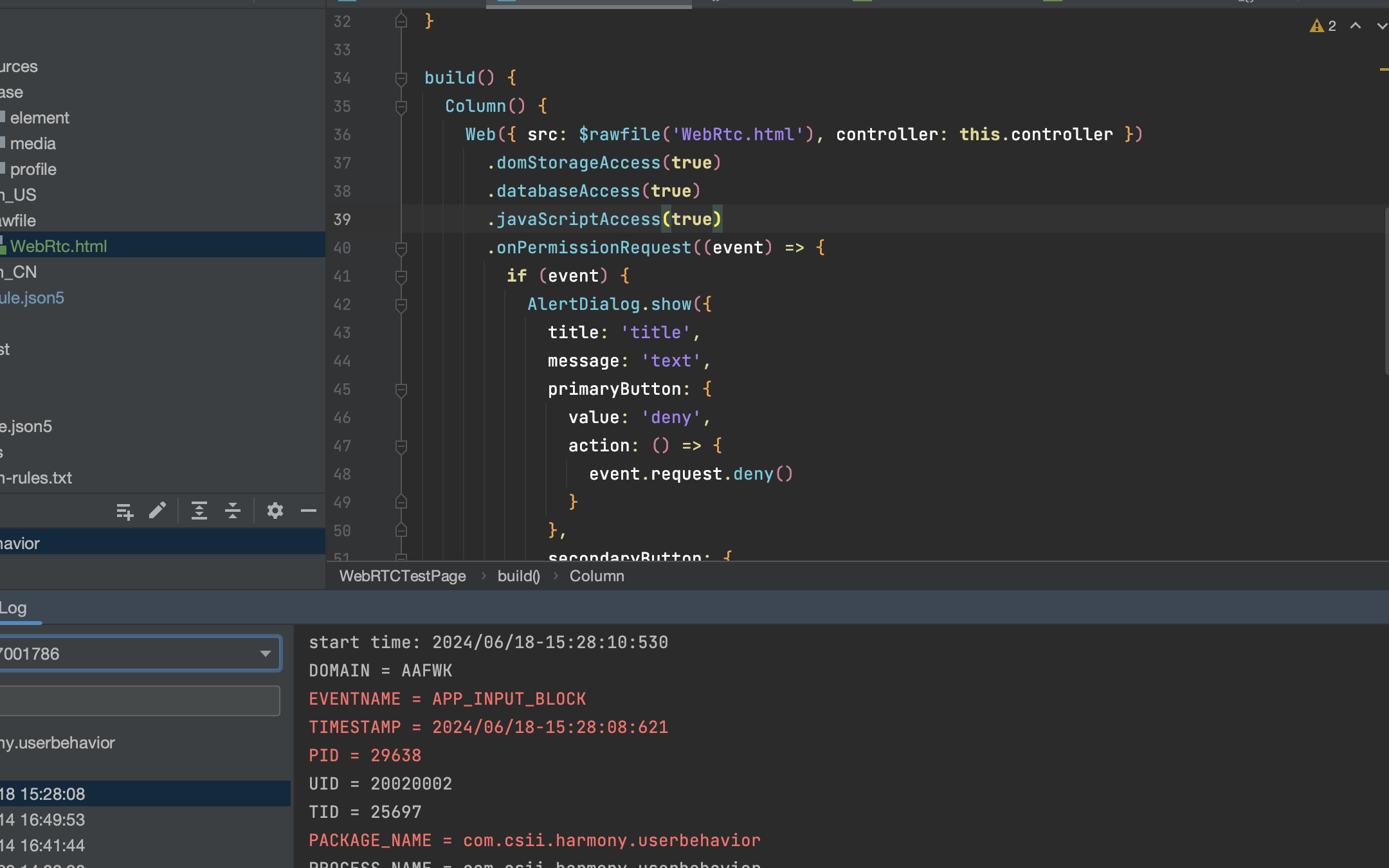Click the start time log line

click(489, 642)
